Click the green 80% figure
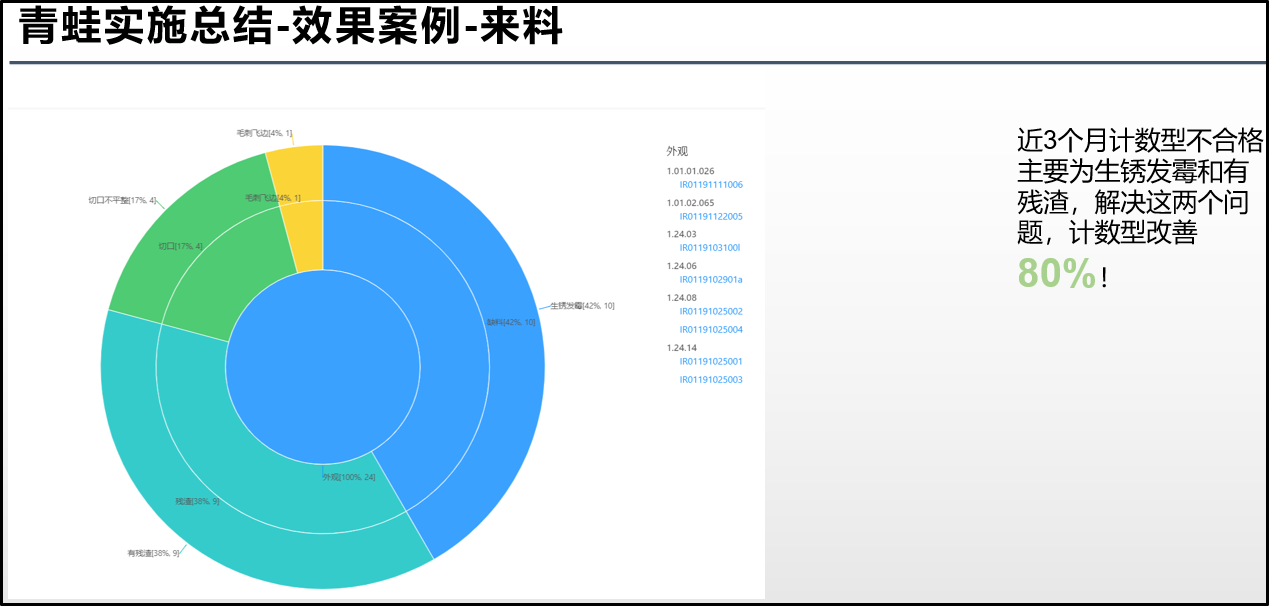Screen dimensions: 1269x606 coord(1056,273)
